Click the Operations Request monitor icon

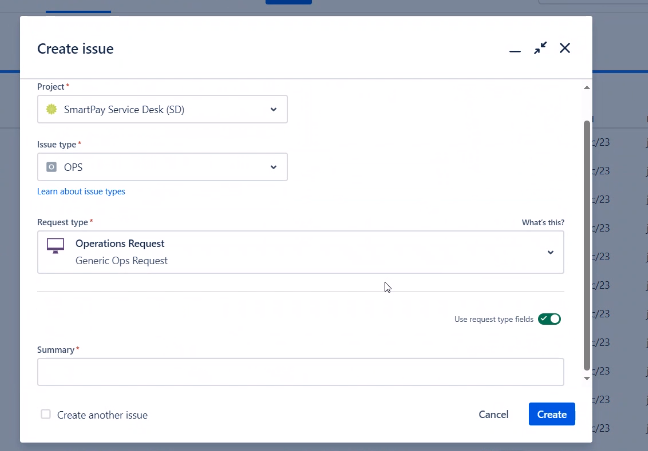click(x=55, y=246)
